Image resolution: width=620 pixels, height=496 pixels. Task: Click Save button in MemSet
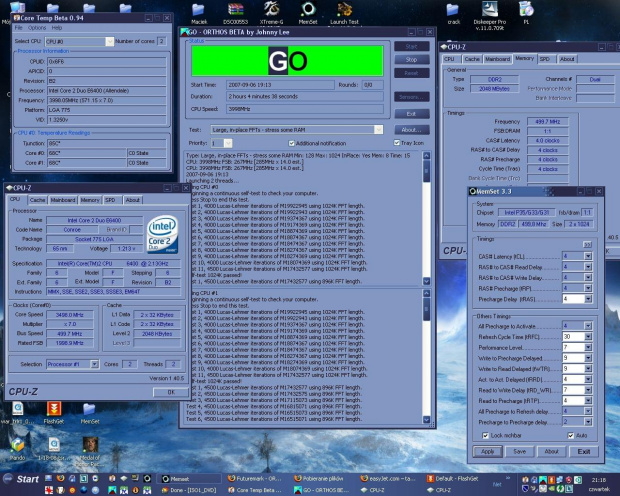point(520,452)
